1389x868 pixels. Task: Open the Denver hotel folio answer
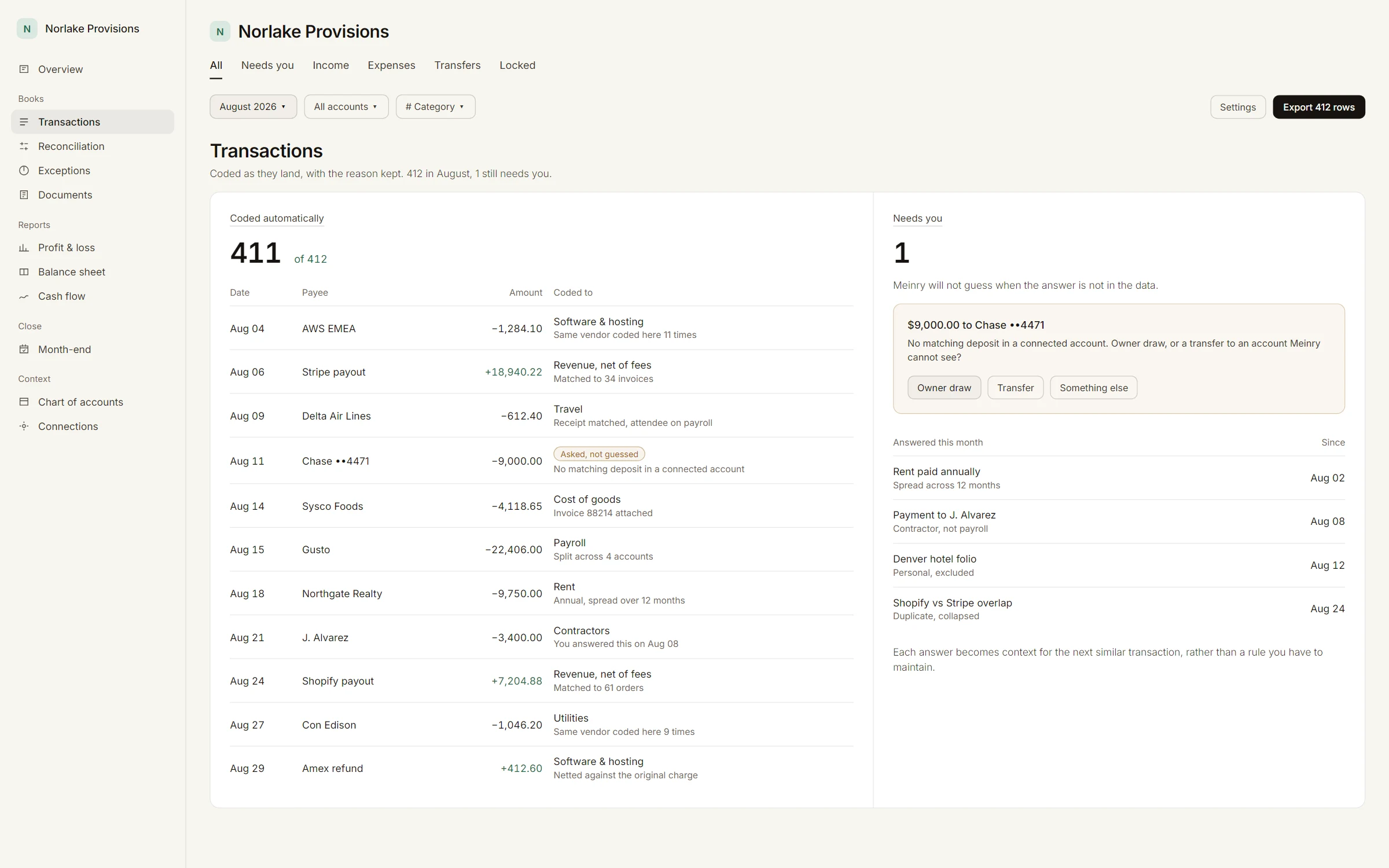(1119, 565)
